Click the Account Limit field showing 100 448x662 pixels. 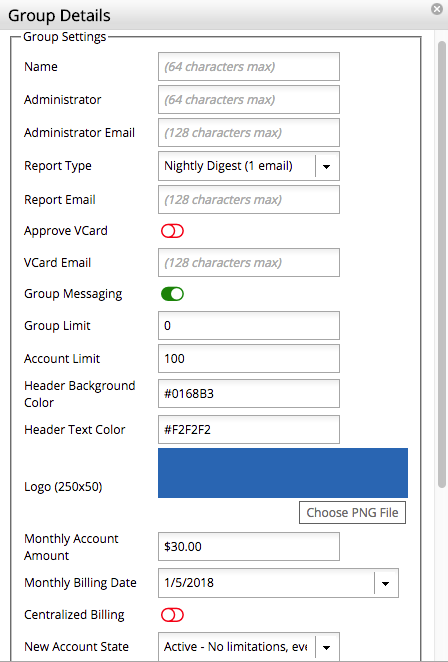coord(249,358)
